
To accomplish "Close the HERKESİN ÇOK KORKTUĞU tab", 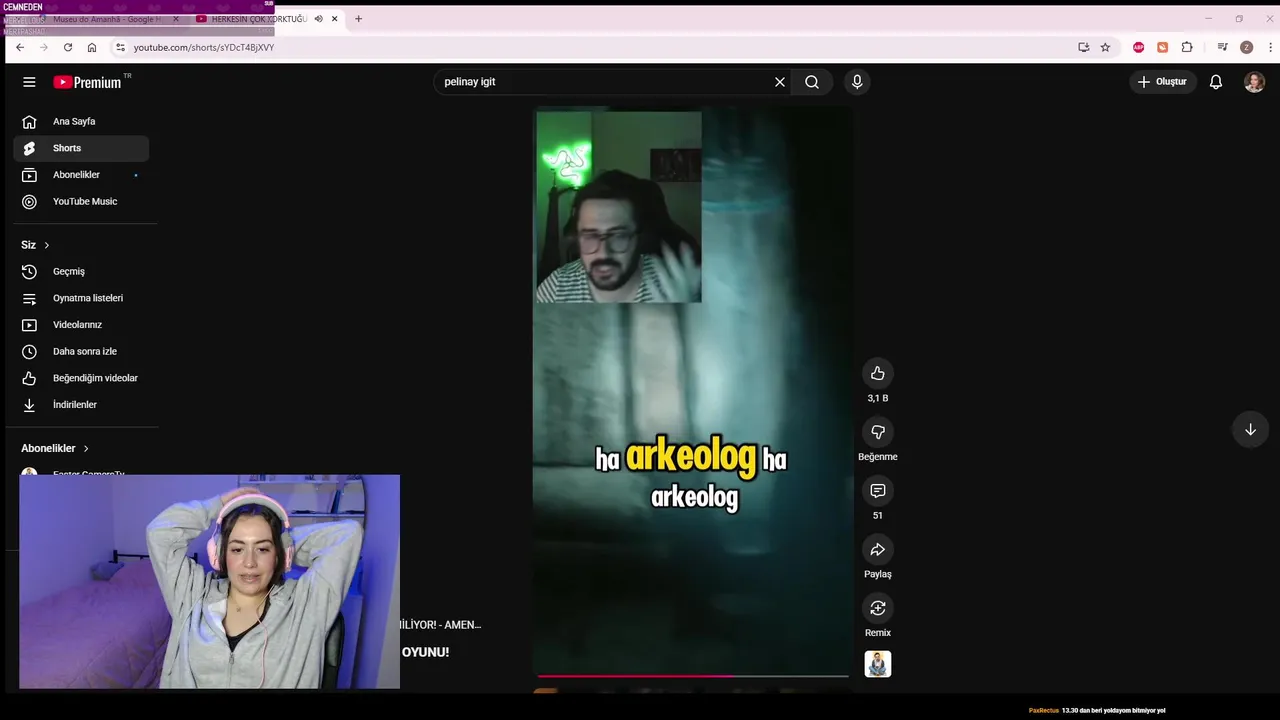I will pyautogui.click(x=335, y=19).
